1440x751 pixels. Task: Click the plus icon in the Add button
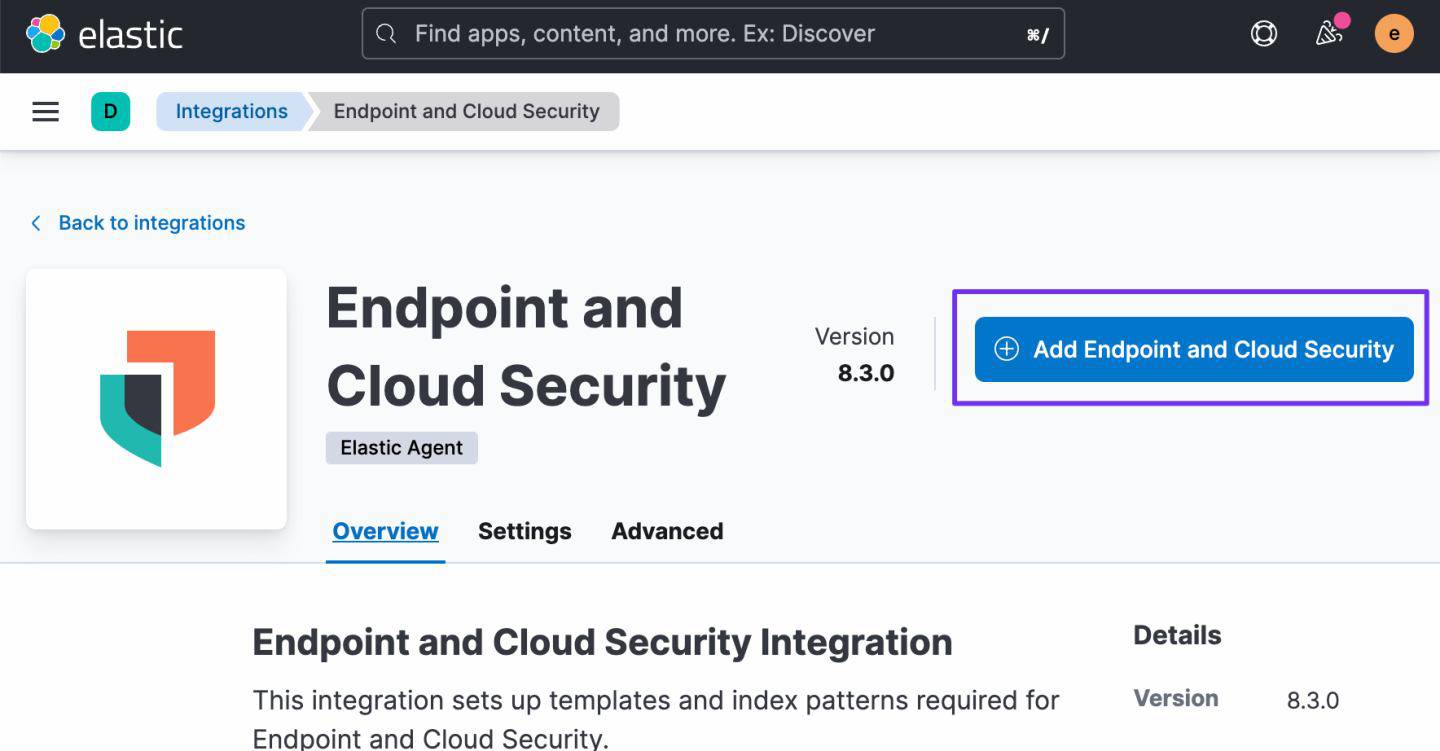1006,349
